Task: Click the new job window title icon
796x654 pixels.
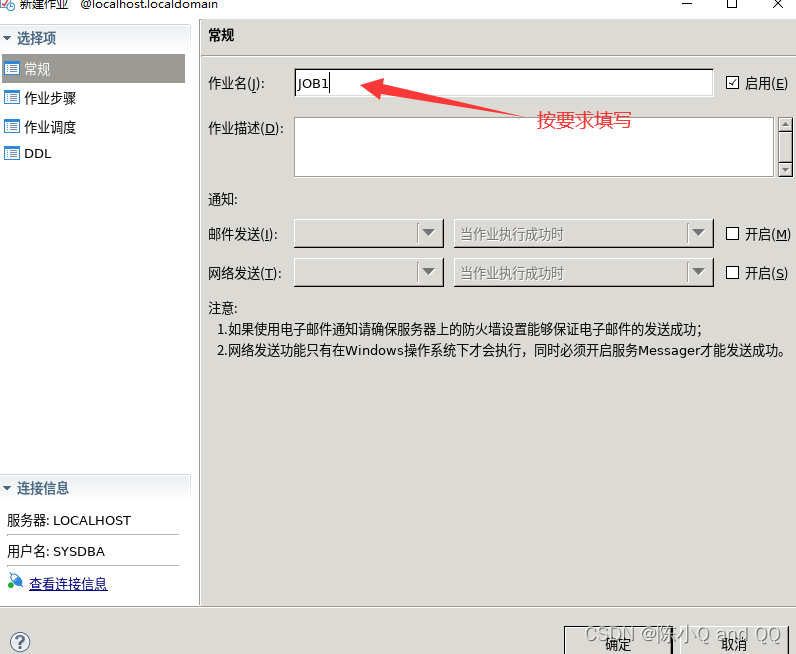Action: point(8,5)
